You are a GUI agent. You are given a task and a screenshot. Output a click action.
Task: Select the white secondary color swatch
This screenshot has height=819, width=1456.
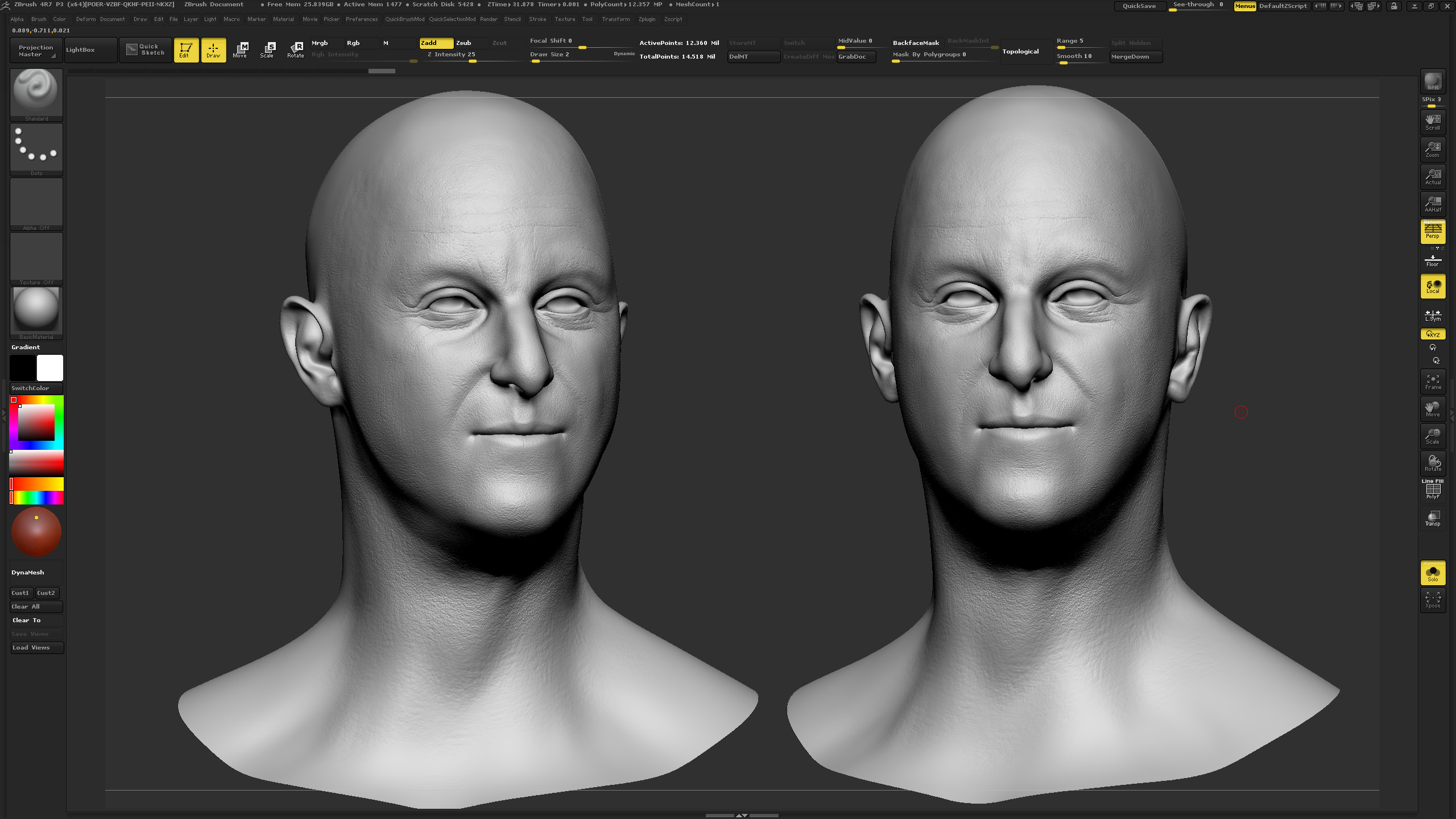50,368
